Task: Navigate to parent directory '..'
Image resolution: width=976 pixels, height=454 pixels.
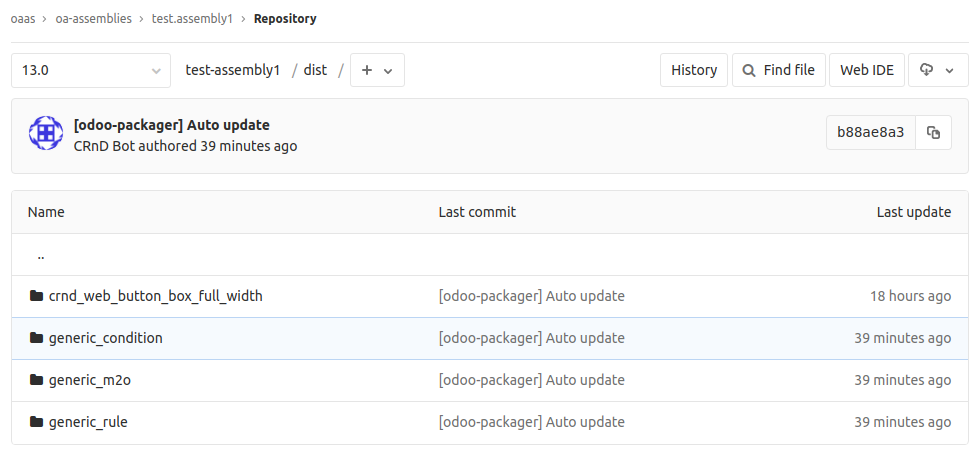Action: (40, 255)
